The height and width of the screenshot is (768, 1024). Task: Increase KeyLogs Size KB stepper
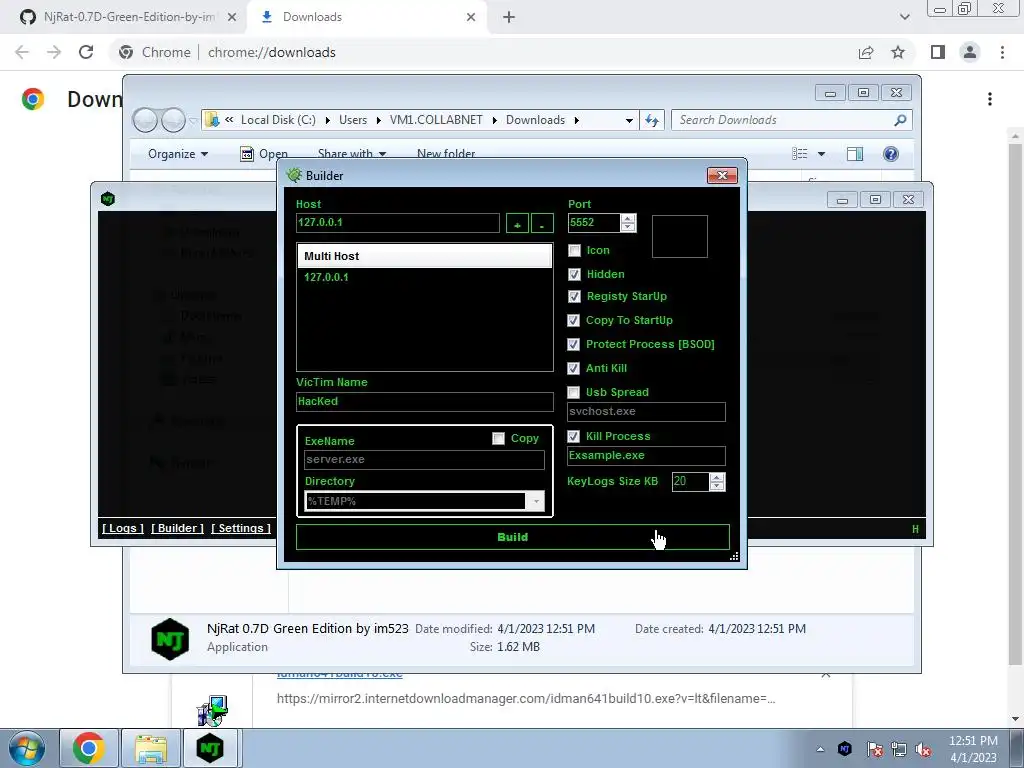click(717, 477)
